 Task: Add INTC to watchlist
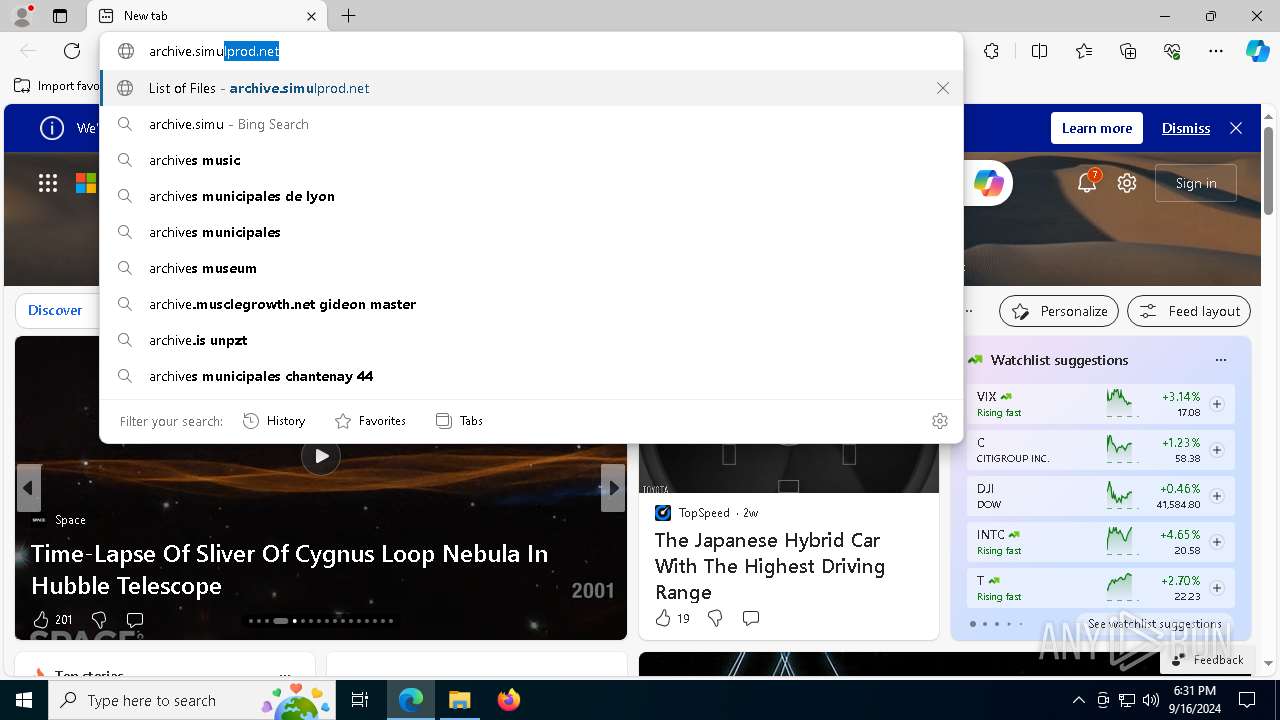tap(1217, 542)
